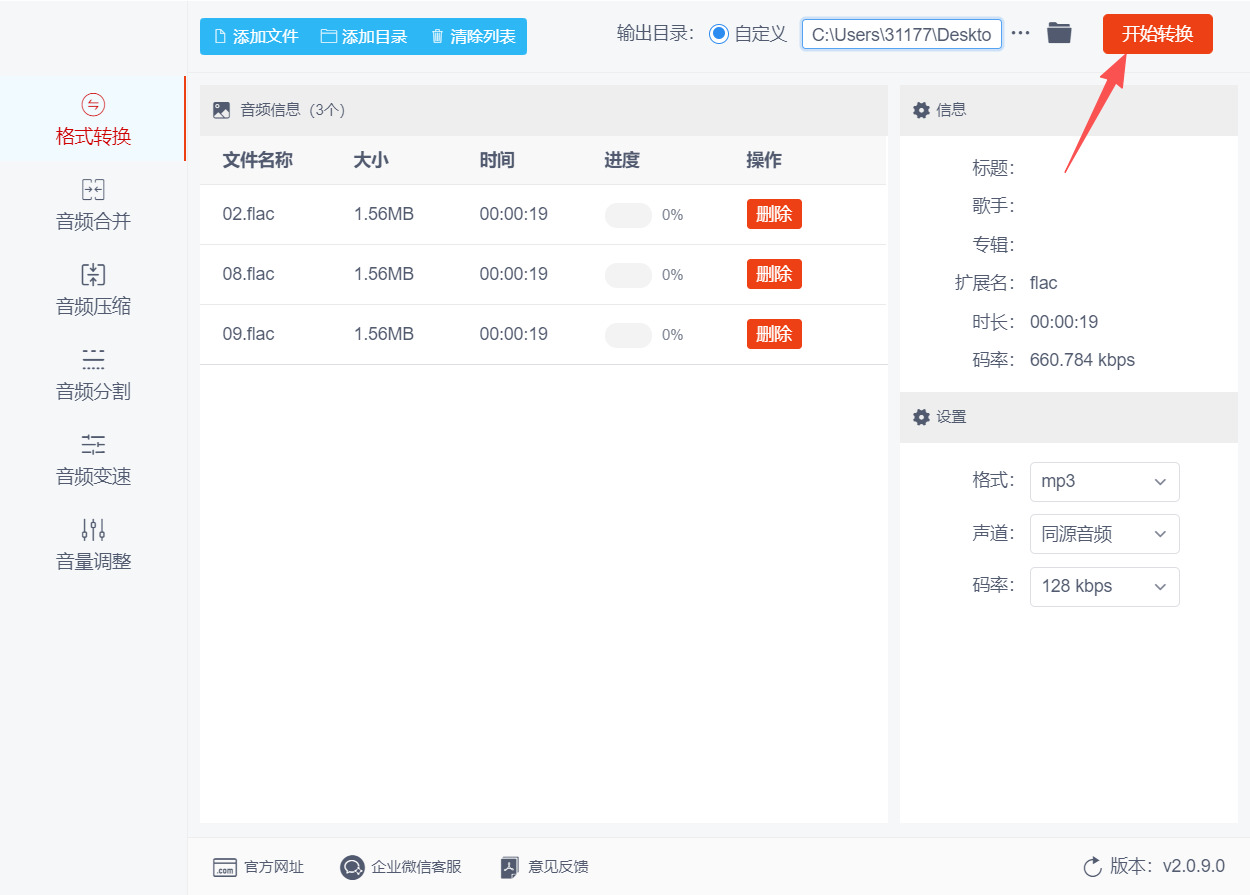This screenshot has width=1250, height=895.
Task: Expand the 声道 同源音频 dropdown
Action: click(x=1104, y=534)
